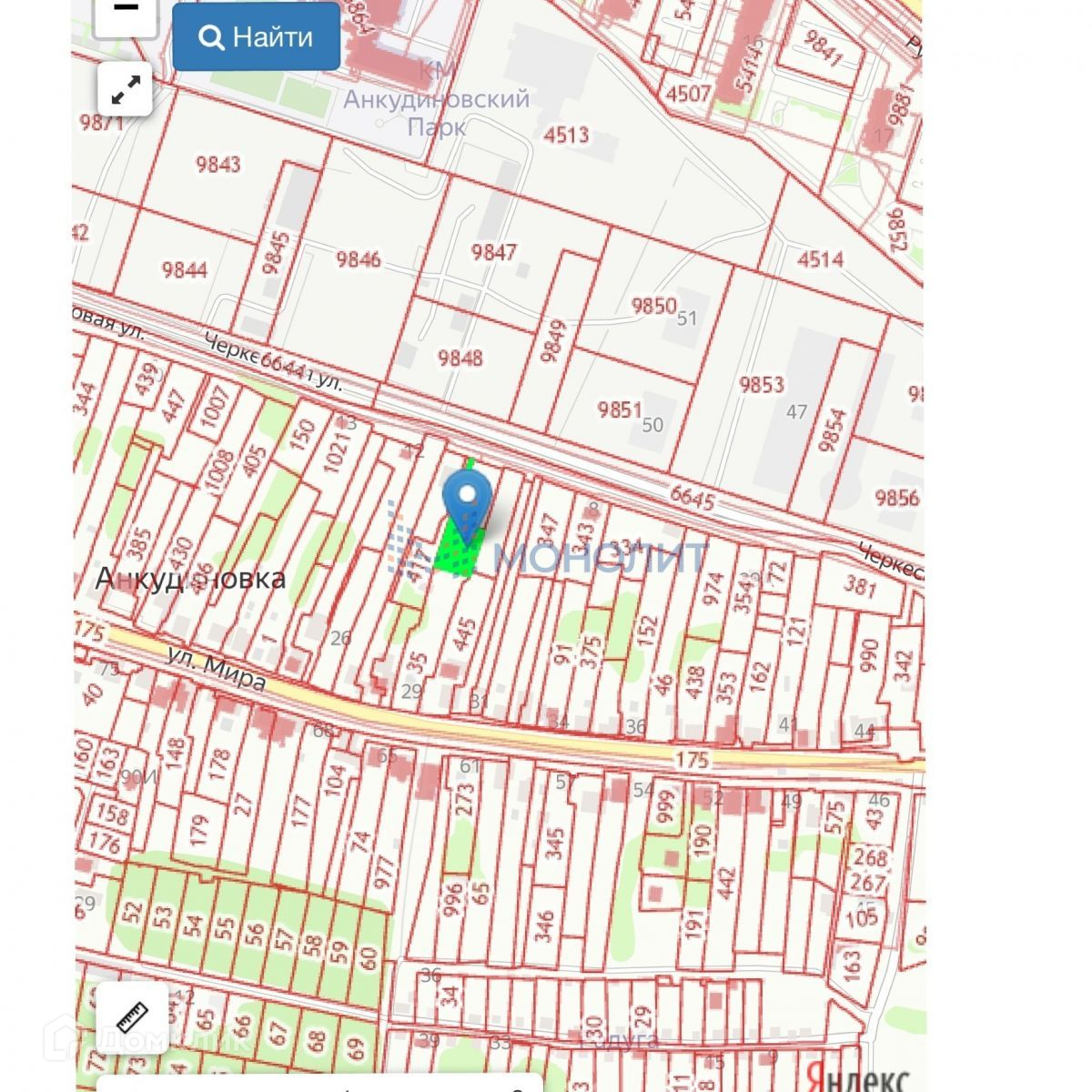
Task: Click garden plot number 52
Action: (134, 913)
